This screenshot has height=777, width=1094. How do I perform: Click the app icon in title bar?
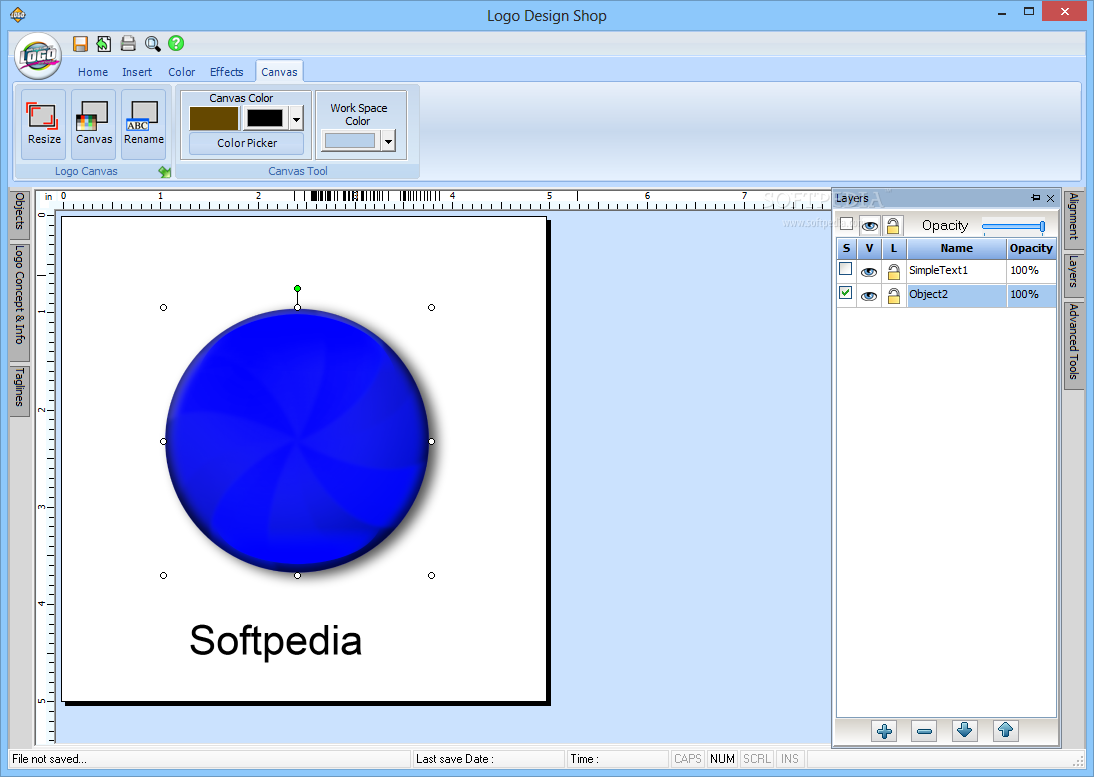click(17, 14)
